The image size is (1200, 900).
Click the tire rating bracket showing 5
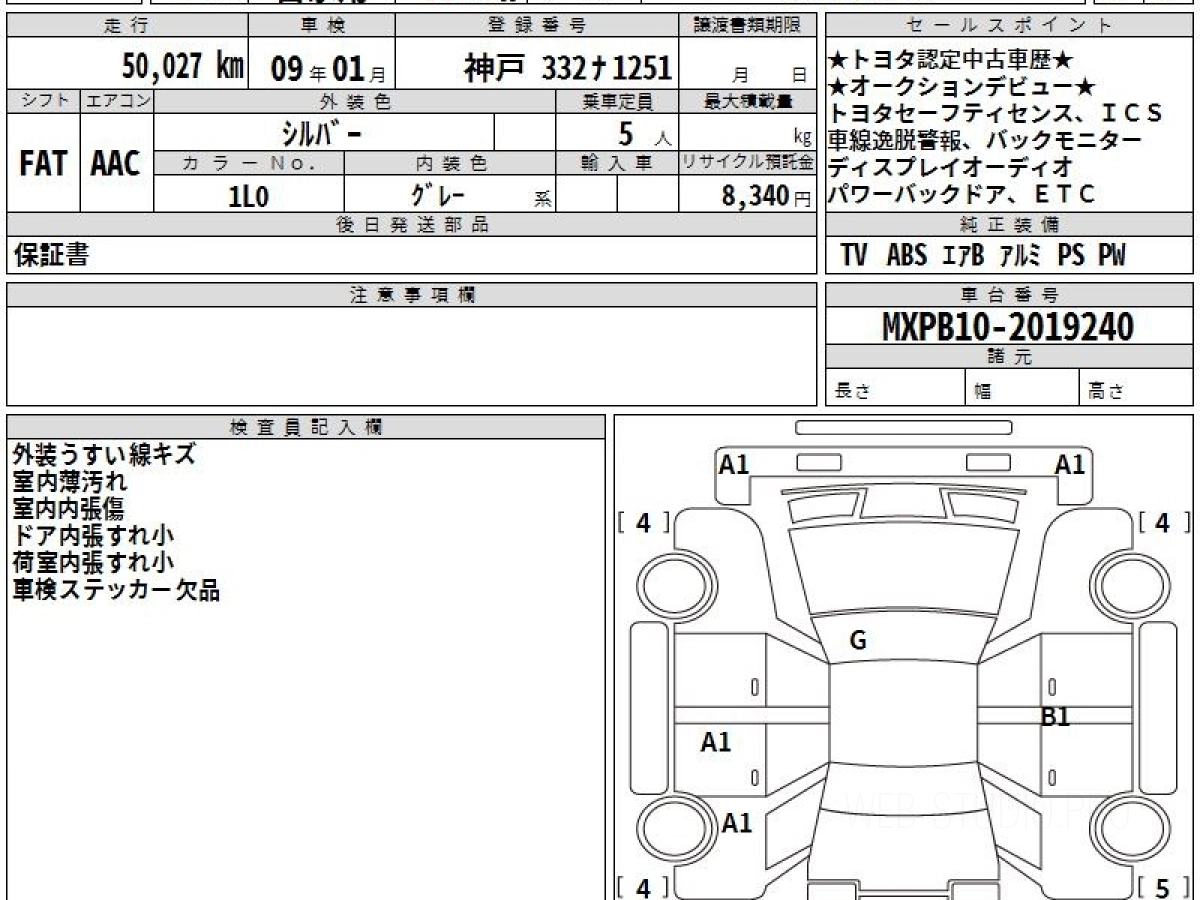coord(1163,887)
